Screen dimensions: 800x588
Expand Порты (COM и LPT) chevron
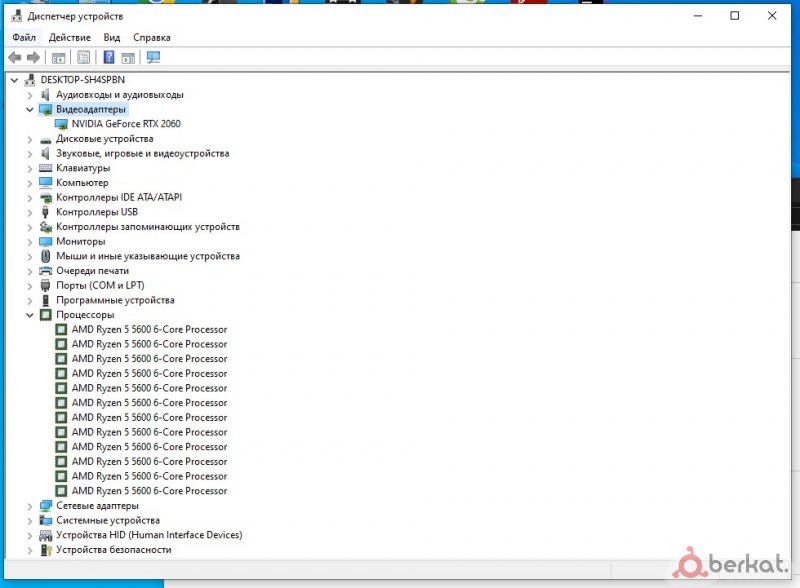[x=30, y=286]
